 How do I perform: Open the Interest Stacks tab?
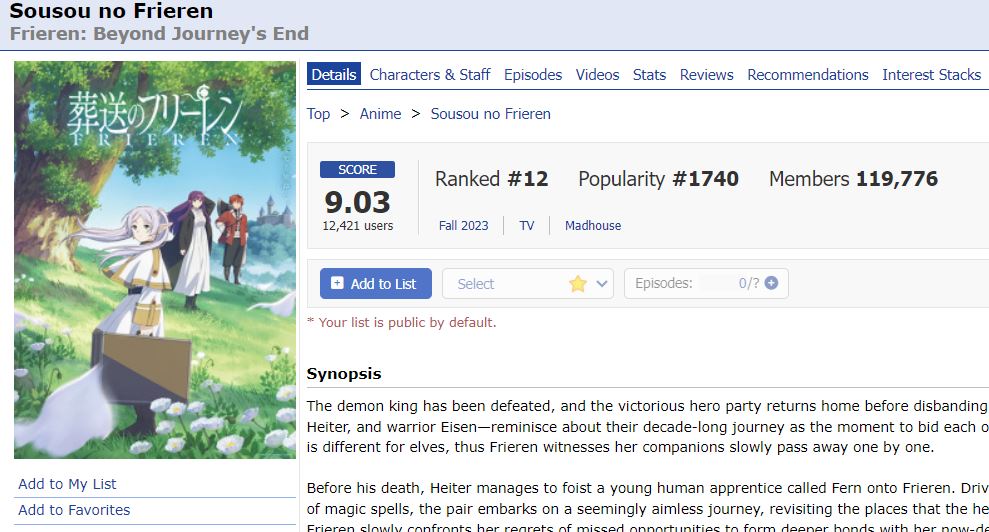tap(932, 74)
